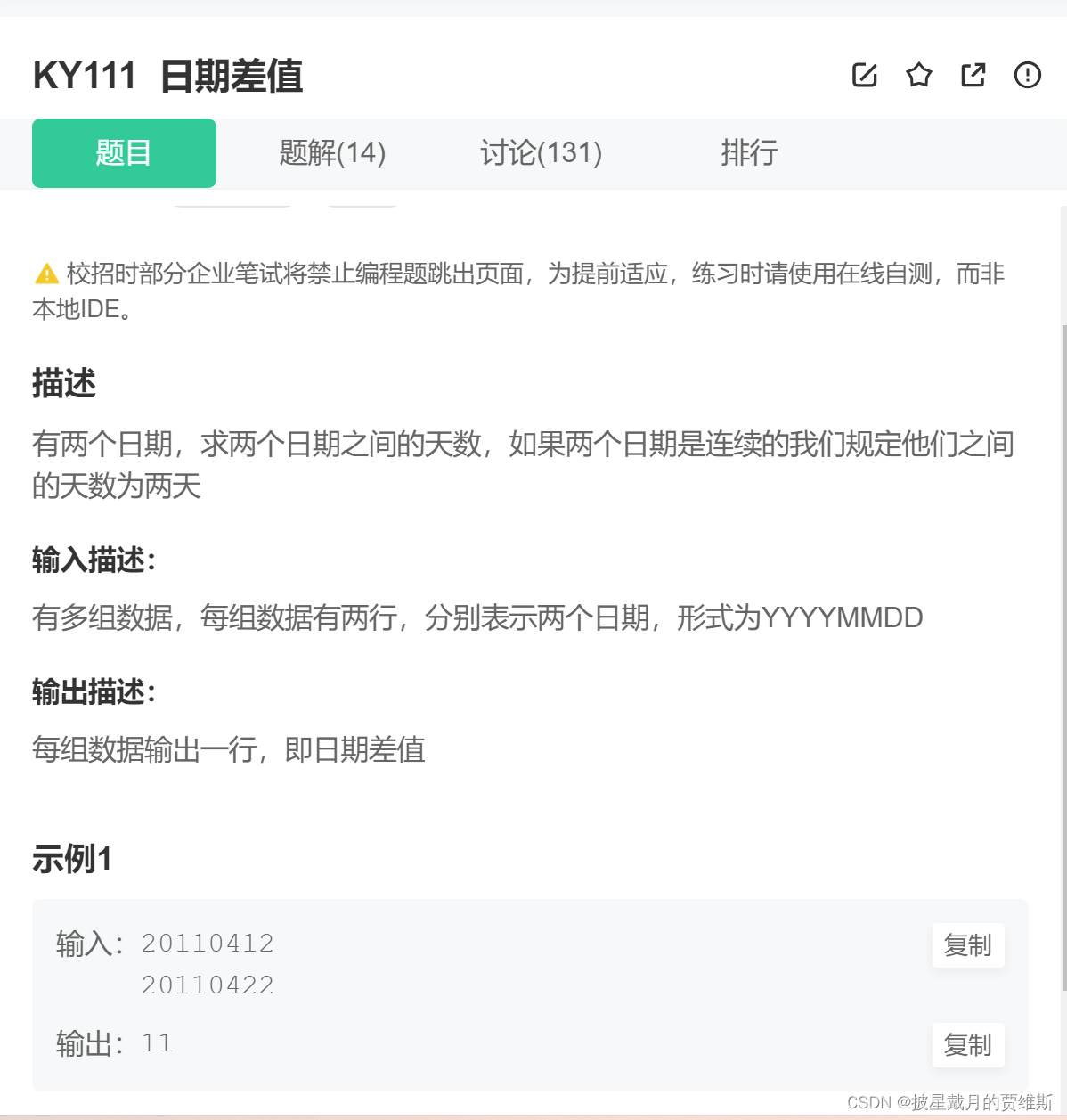Click the 描述 heading
Viewport: 1067px width, 1120px height.
[64, 383]
